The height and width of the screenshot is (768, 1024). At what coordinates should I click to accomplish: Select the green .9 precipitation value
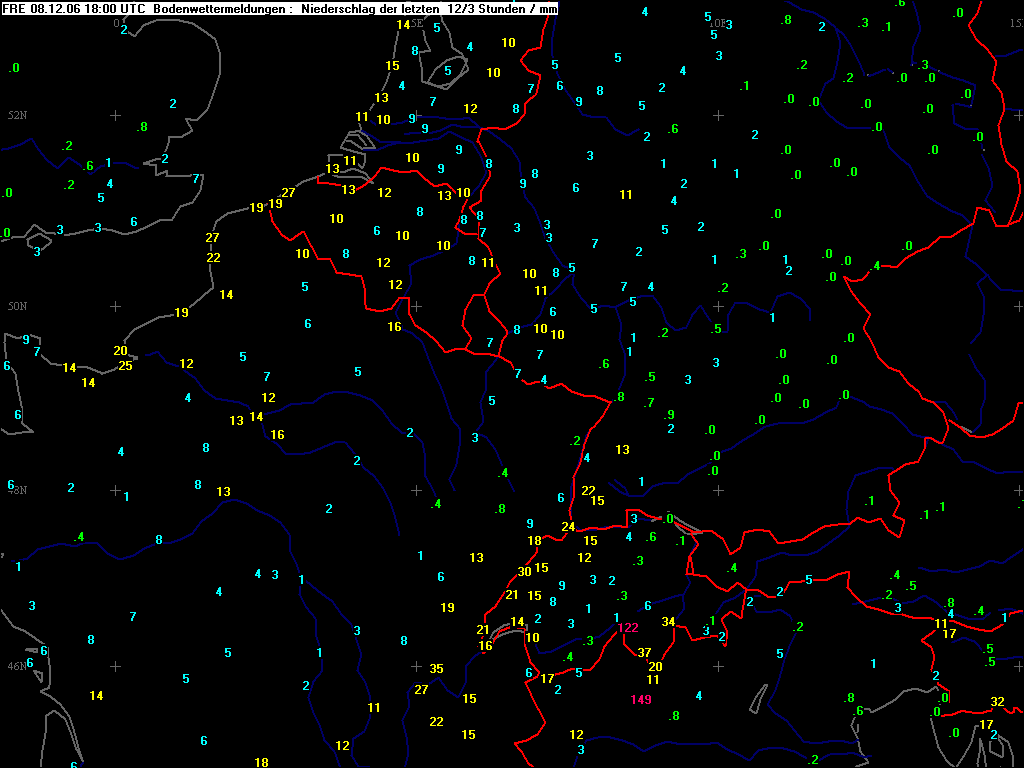click(x=669, y=414)
